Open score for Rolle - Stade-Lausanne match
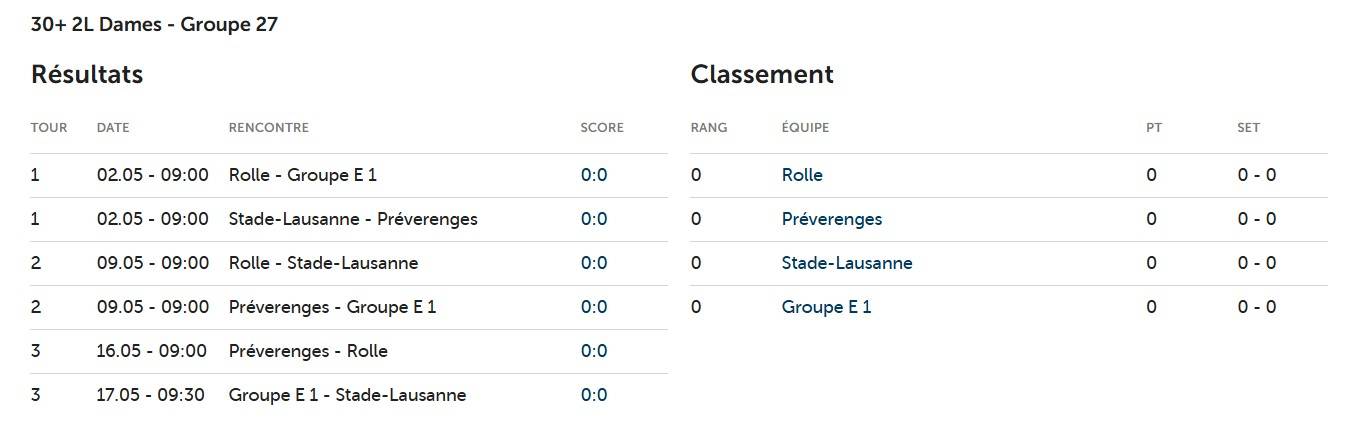This screenshot has height=447, width=1359. click(x=594, y=263)
